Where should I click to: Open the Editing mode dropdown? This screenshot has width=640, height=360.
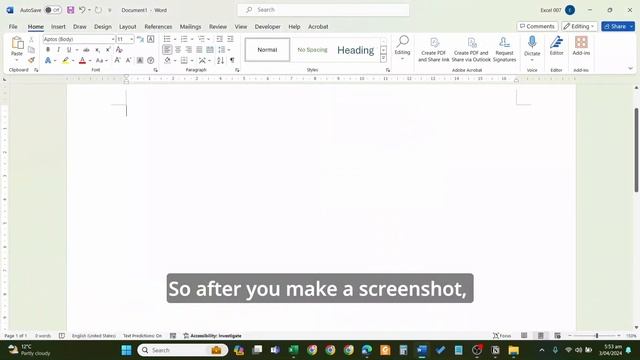coord(579,26)
